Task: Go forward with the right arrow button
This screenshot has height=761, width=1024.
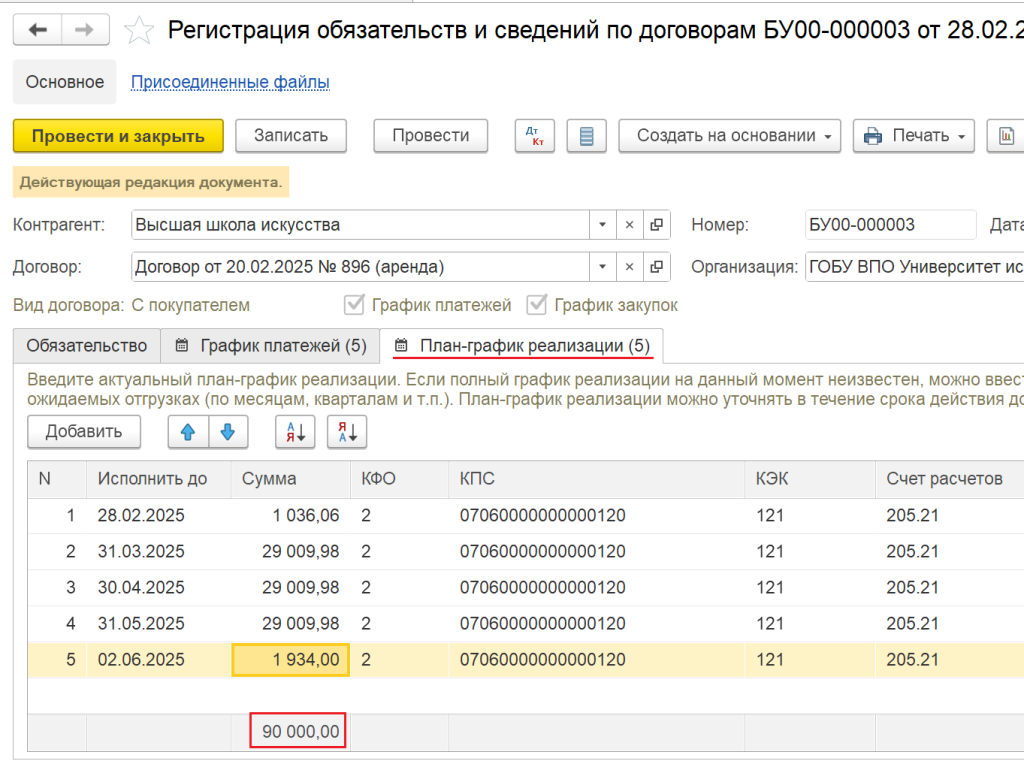Action: (85, 29)
